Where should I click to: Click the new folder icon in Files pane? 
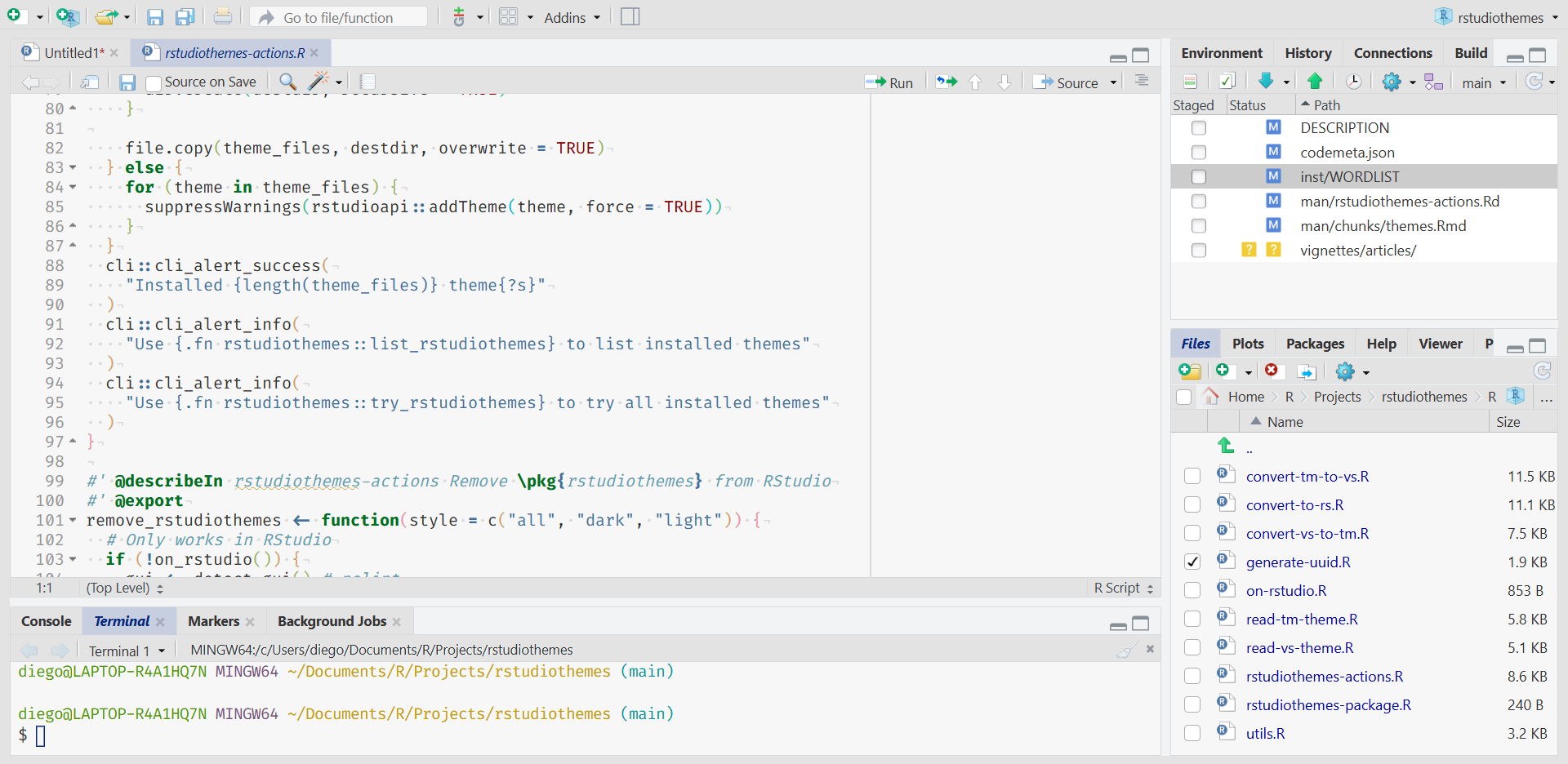1190,371
